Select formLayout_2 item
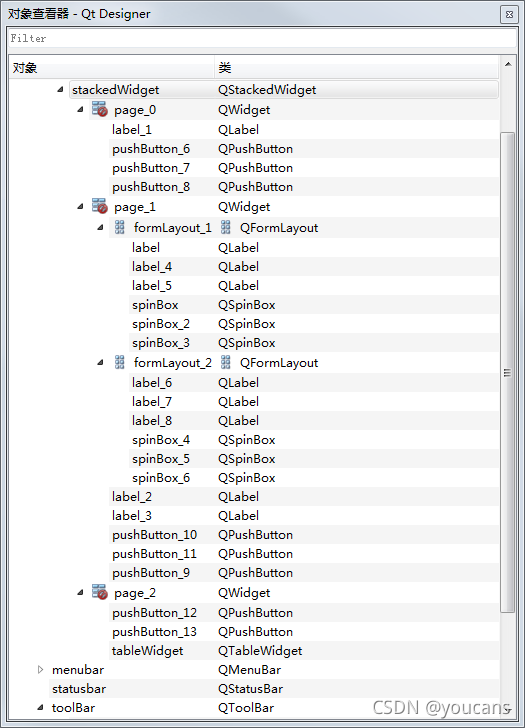Screen dimensions: 525x728 (x=173, y=363)
